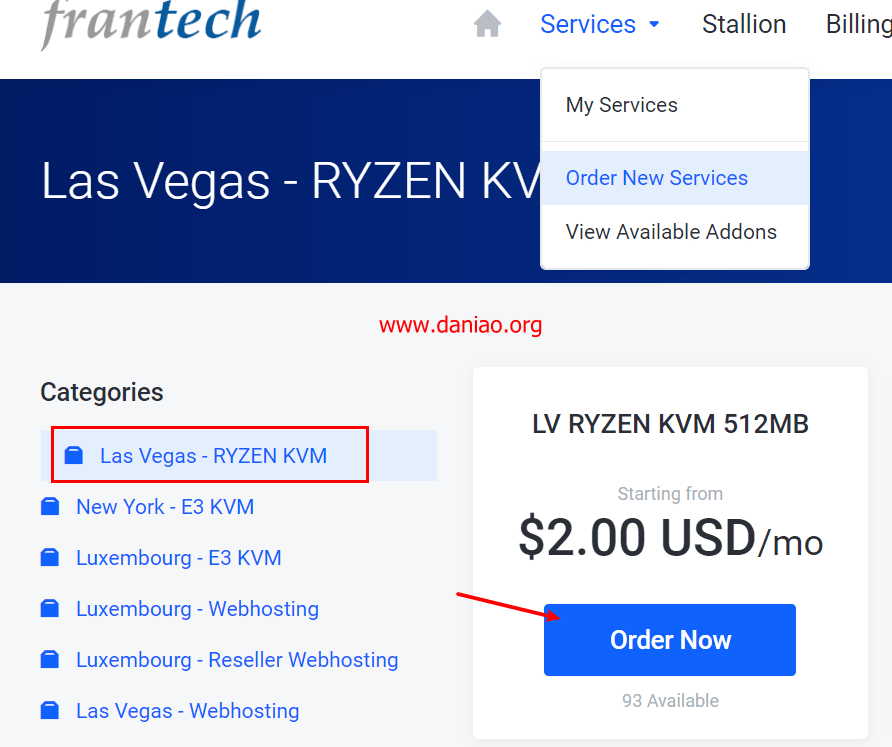Click the LV RYZEN KVM 512MB title
Image resolution: width=892 pixels, height=747 pixels.
click(670, 424)
